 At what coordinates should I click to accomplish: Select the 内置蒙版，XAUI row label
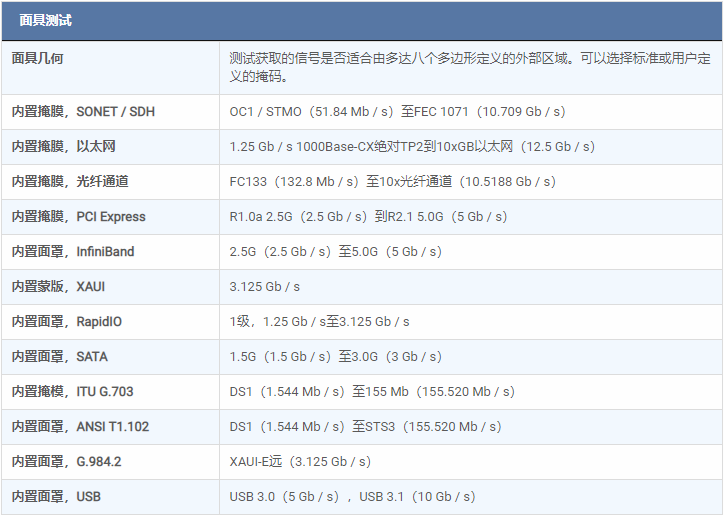(x=58, y=287)
